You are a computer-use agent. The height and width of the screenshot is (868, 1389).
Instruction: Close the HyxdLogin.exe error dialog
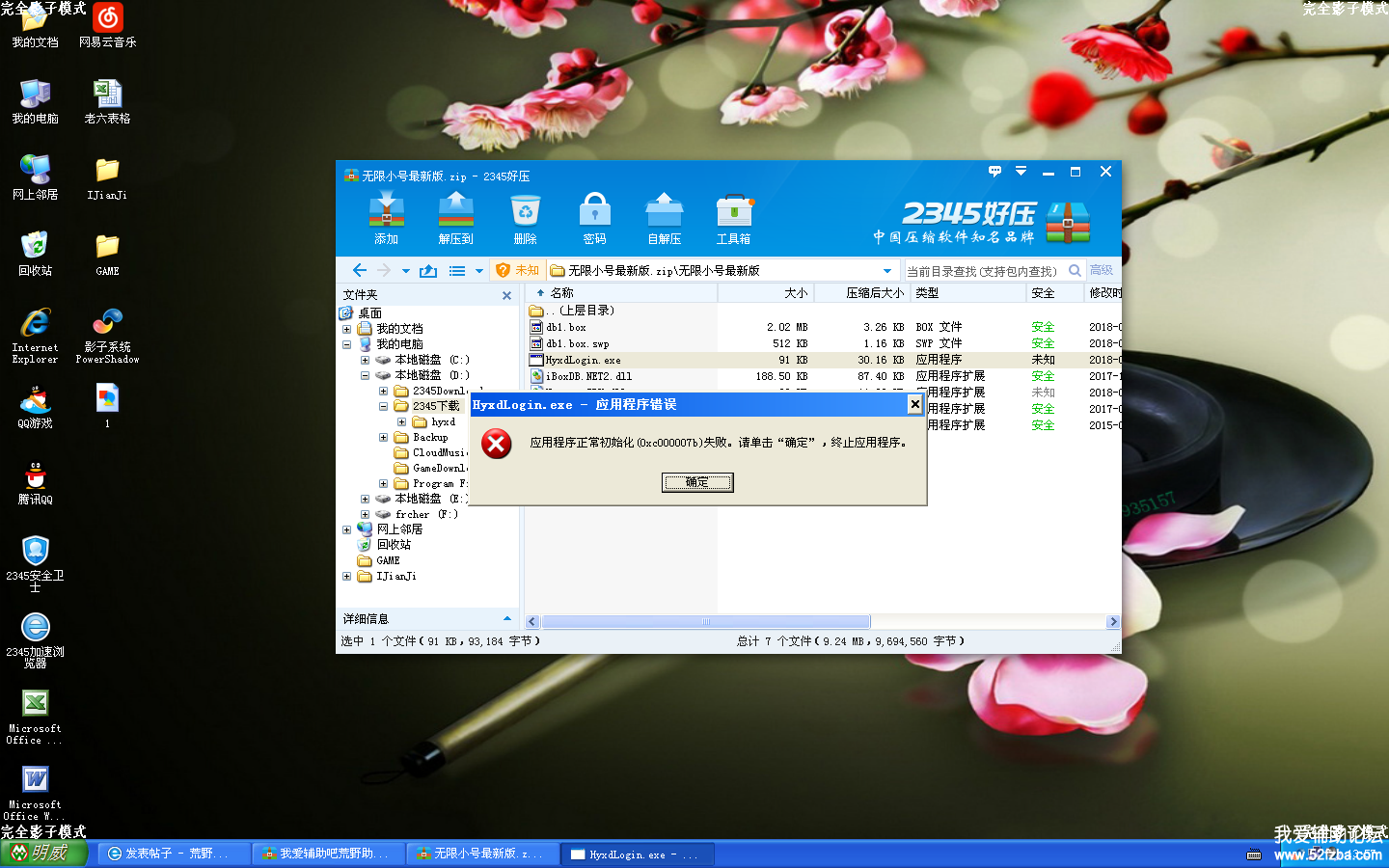914,404
